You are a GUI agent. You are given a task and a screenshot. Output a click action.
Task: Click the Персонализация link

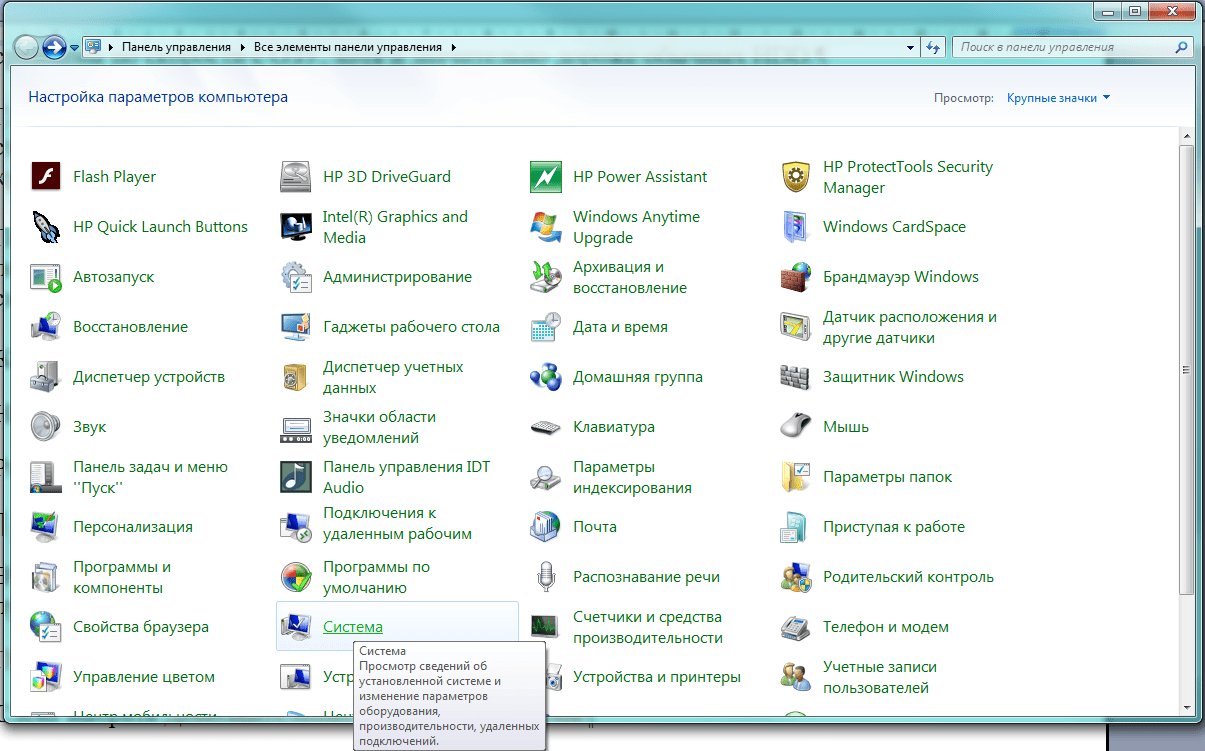tap(132, 527)
